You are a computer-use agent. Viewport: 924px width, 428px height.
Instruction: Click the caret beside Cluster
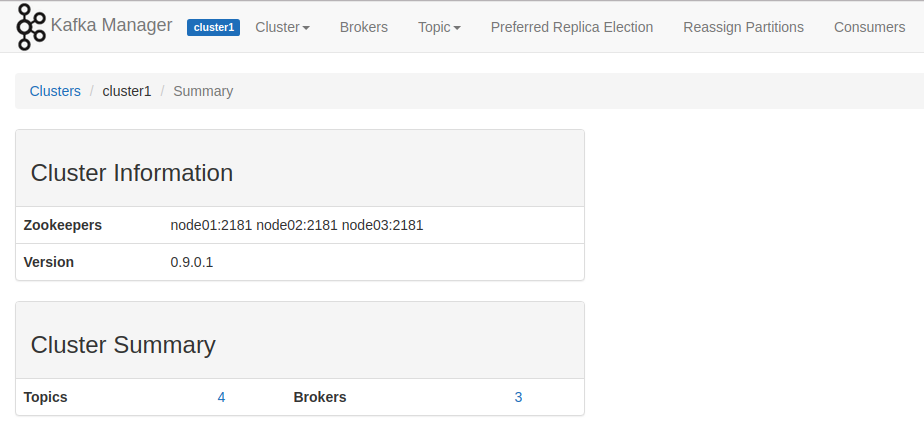point(306,28)
